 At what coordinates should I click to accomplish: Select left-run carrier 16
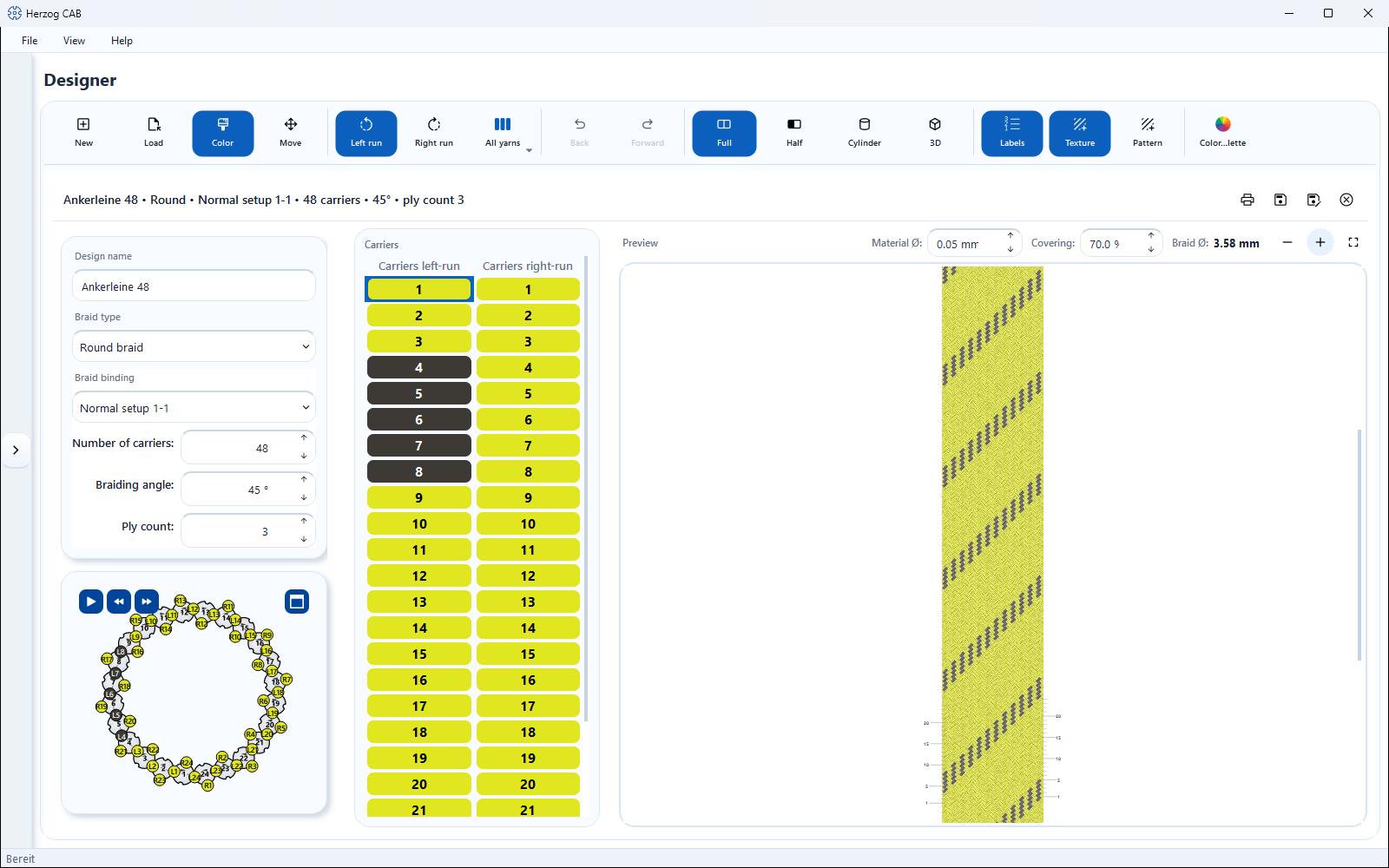pos(419,680)
